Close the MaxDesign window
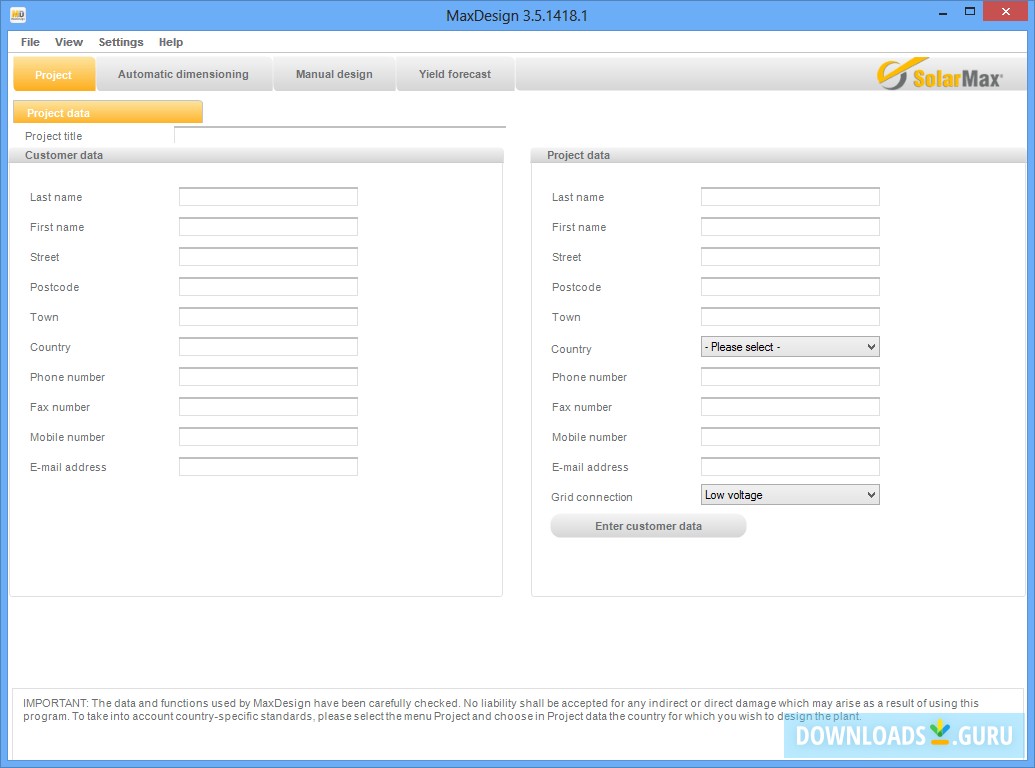This screenshot has width=1035, height=768. tap(1006, 11)
